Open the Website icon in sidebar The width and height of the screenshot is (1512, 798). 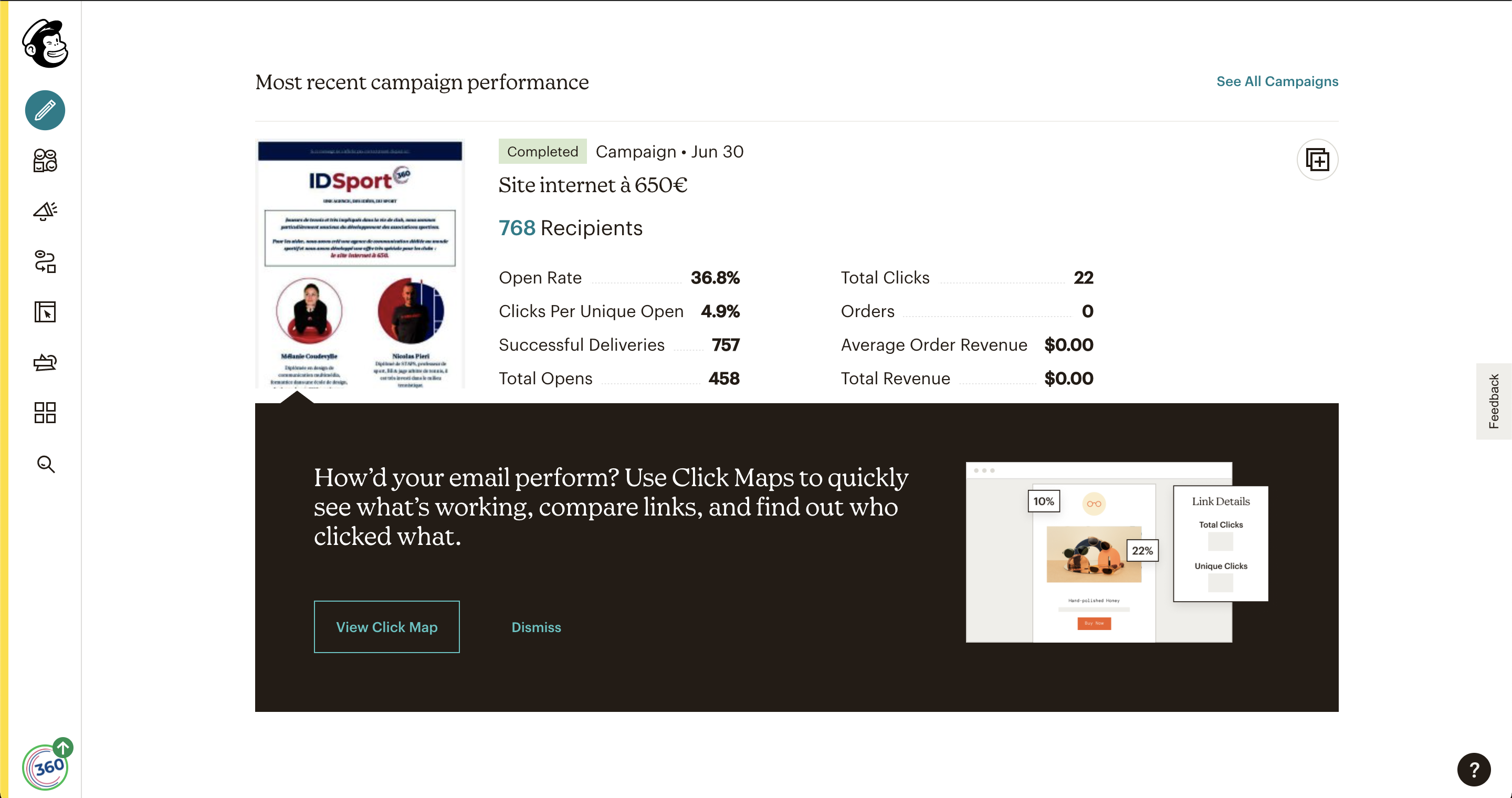[x=45, y=312]
